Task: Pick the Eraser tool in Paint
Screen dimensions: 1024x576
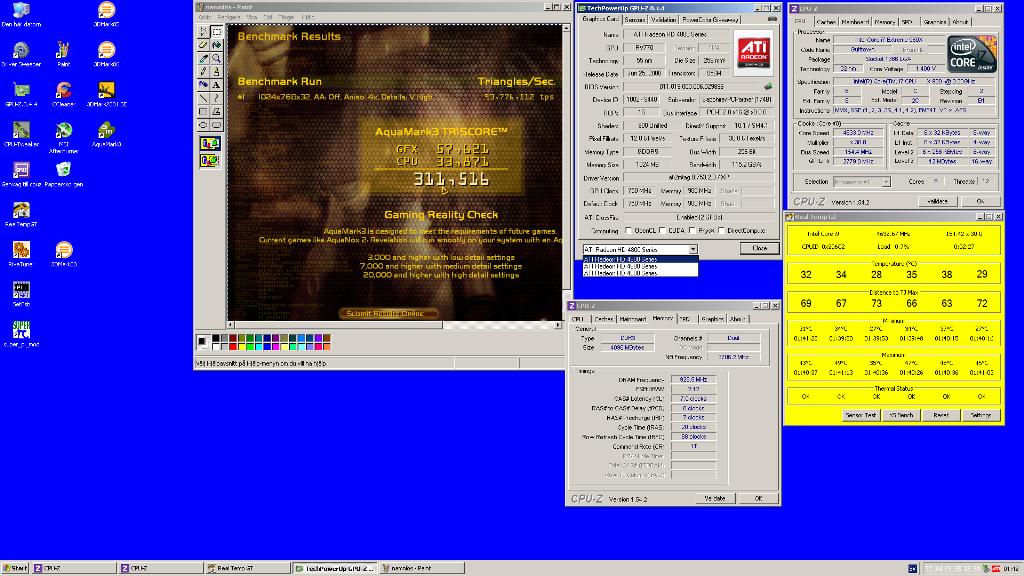Action: pos(203,45)
